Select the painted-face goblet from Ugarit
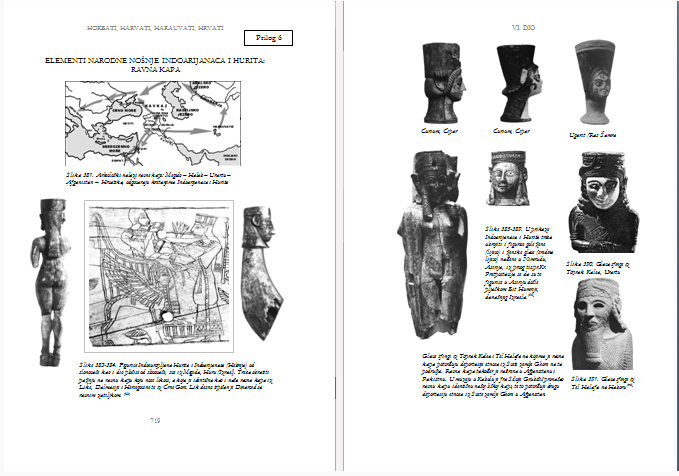This screenshot has height=476, width=679. point(596,82)
